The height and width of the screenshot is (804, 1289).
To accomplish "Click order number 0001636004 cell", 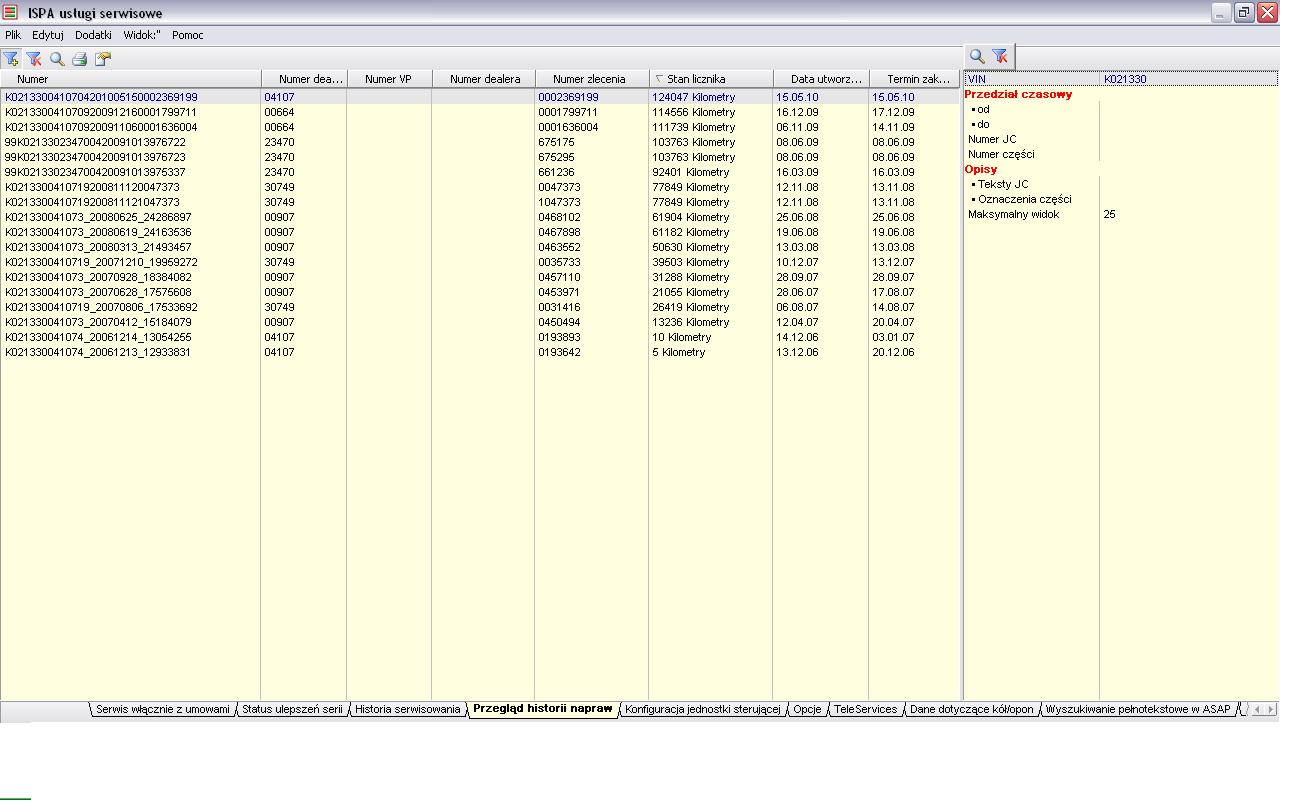I will tap(592, 127).
